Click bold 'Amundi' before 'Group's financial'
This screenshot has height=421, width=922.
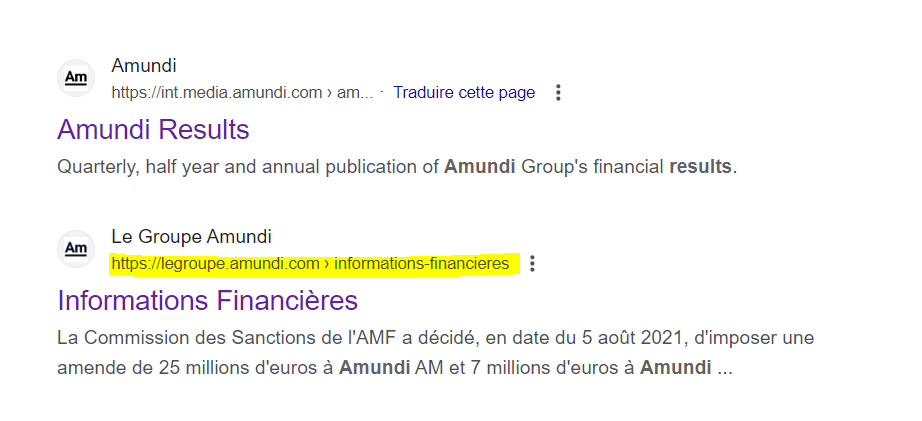click(x=480, y=167)
